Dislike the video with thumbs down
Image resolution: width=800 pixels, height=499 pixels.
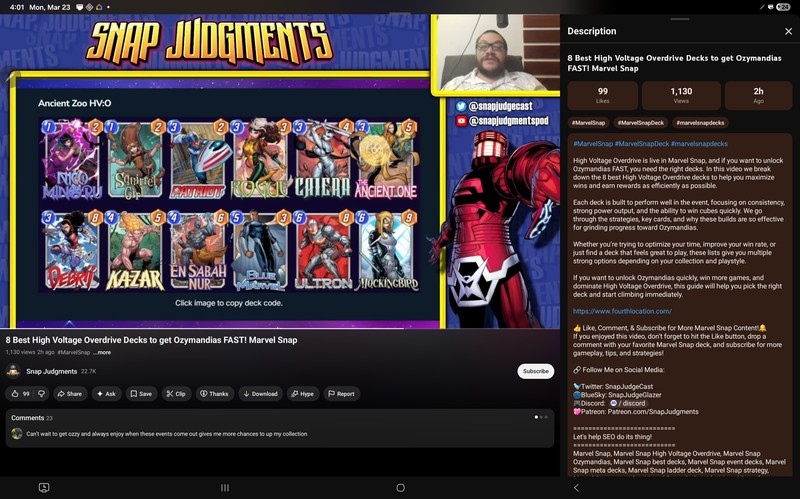(42, 393)
